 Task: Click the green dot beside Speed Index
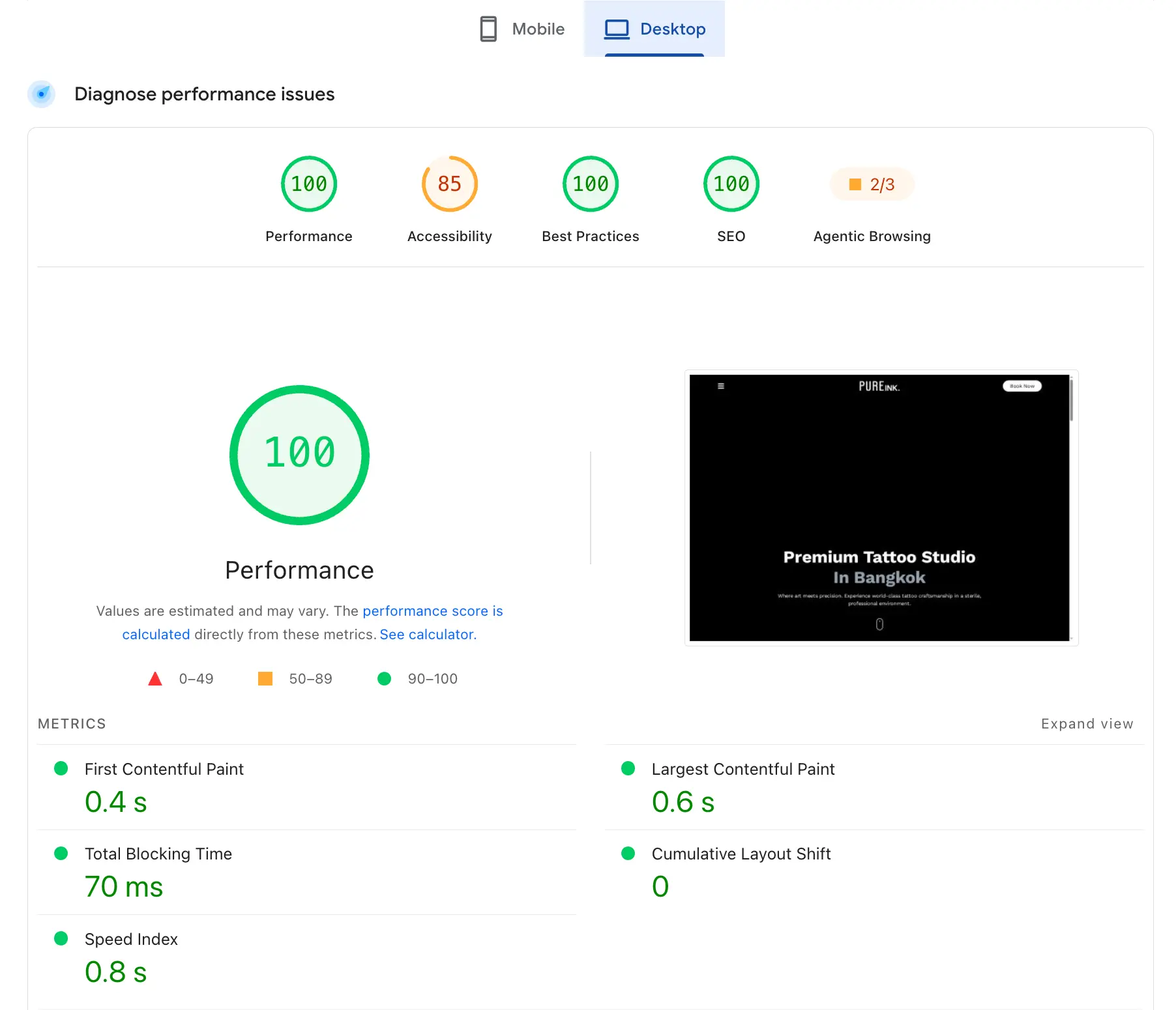[x=61, y=938]
